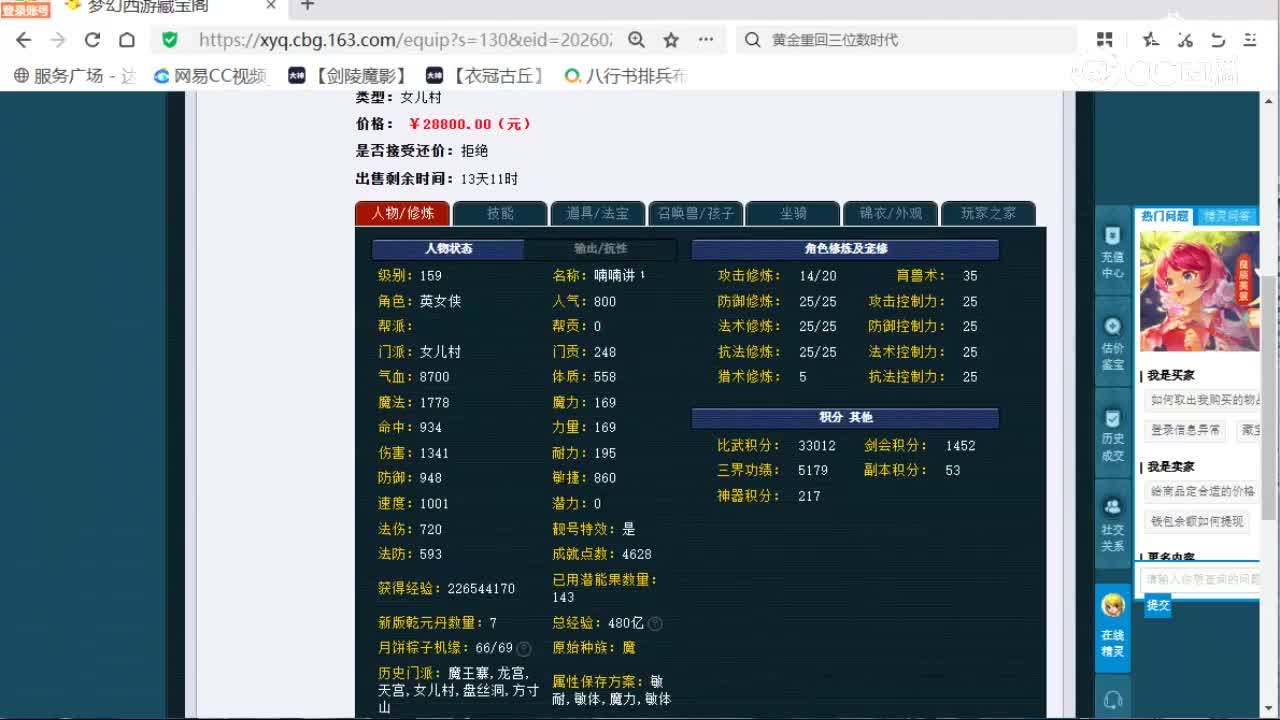Switch to the 热门问题 hot questions tab
This screenshot has width=1280, height=720.
click(1165, 216)
